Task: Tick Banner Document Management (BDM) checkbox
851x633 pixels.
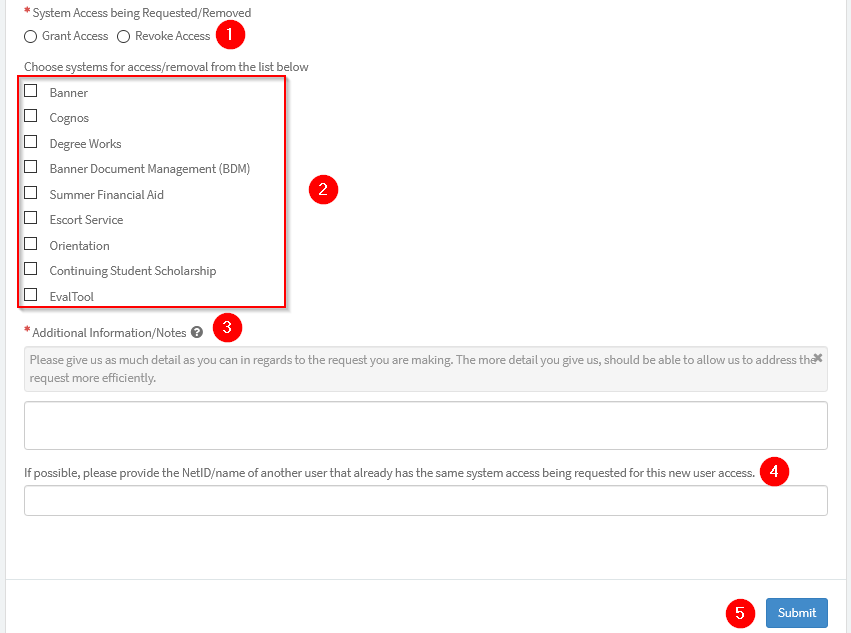Action: [x=31, y=167]
